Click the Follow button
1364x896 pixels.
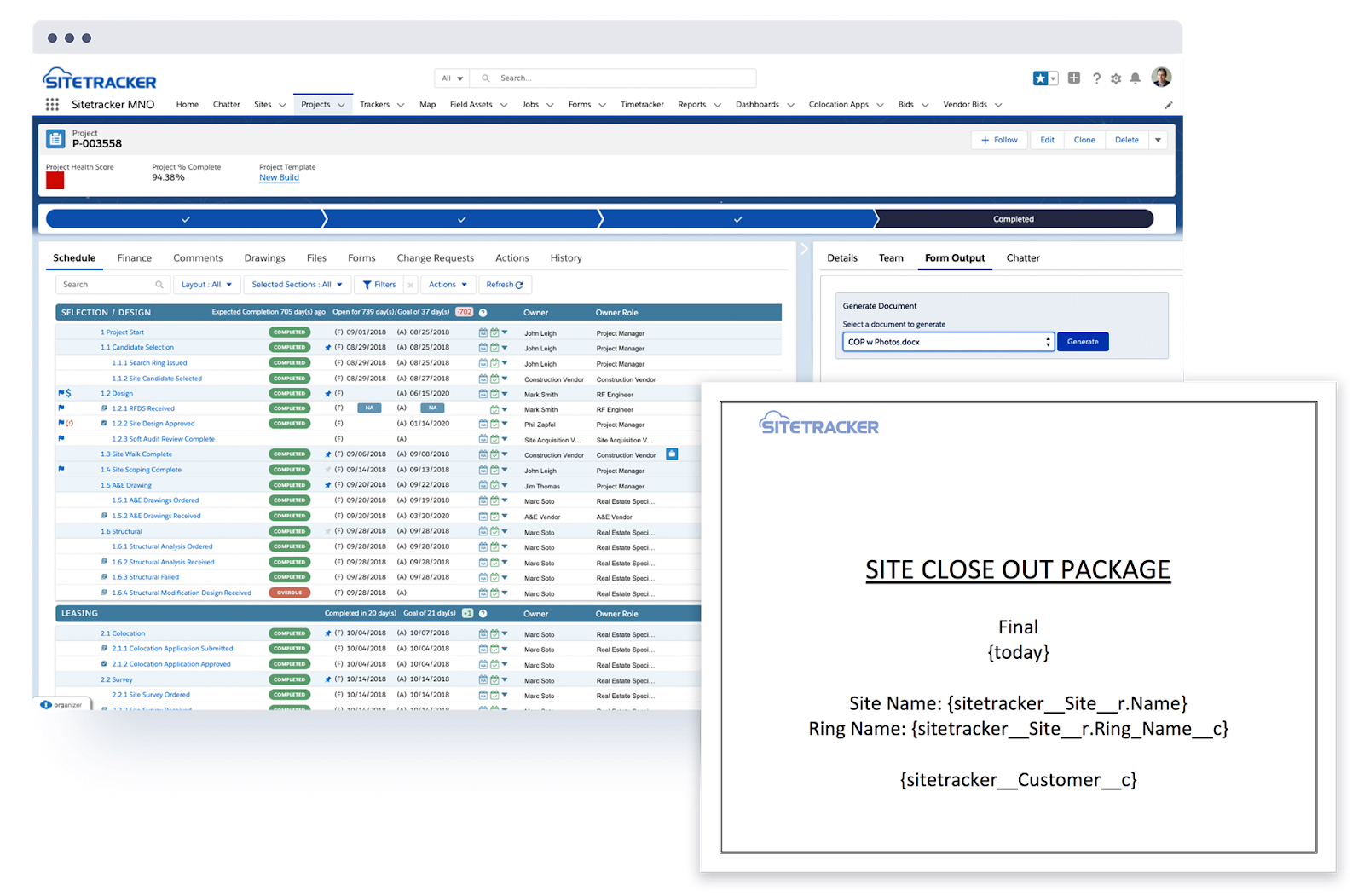1000,140
